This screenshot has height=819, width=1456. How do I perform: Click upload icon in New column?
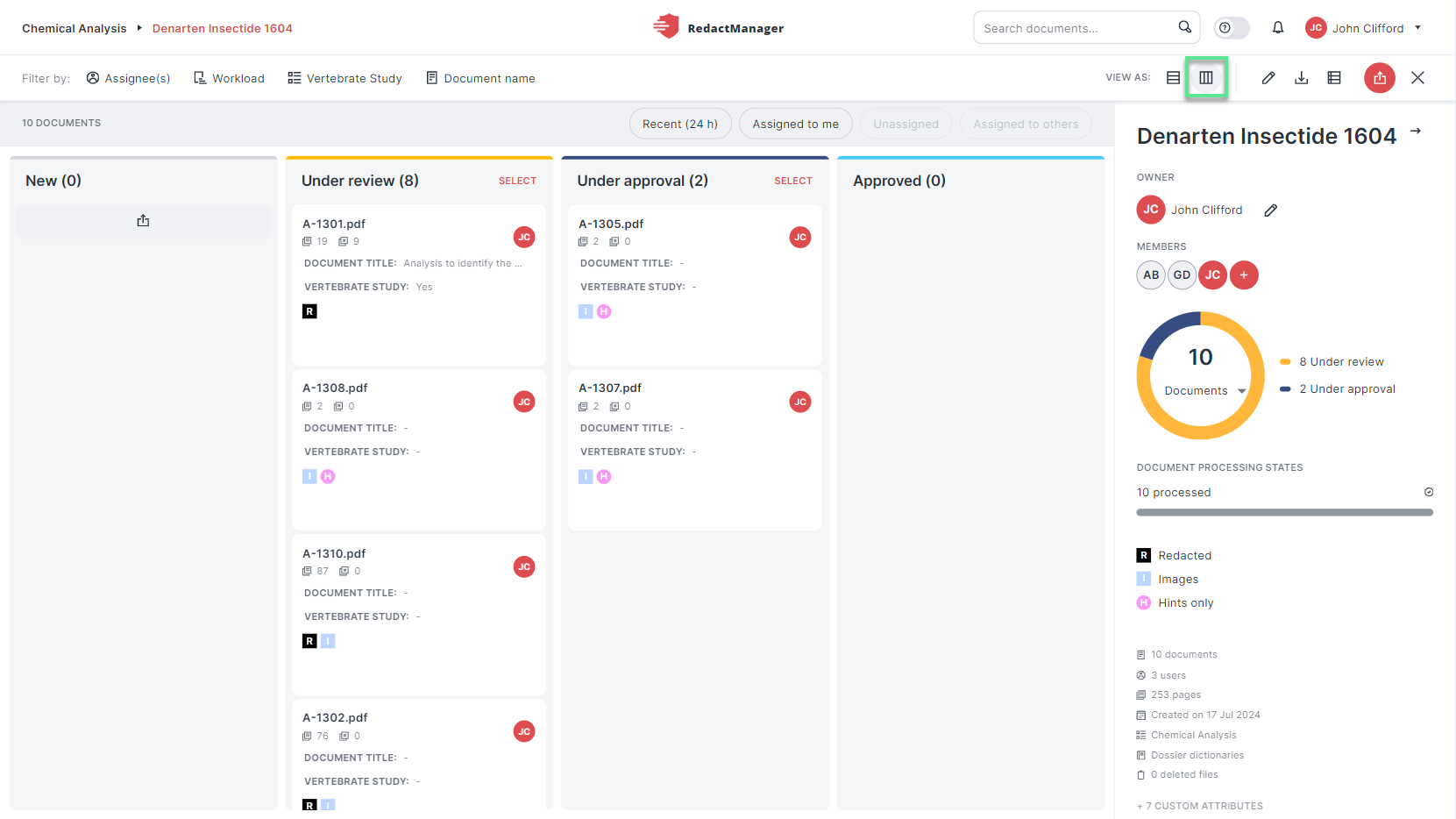(143, 221)
